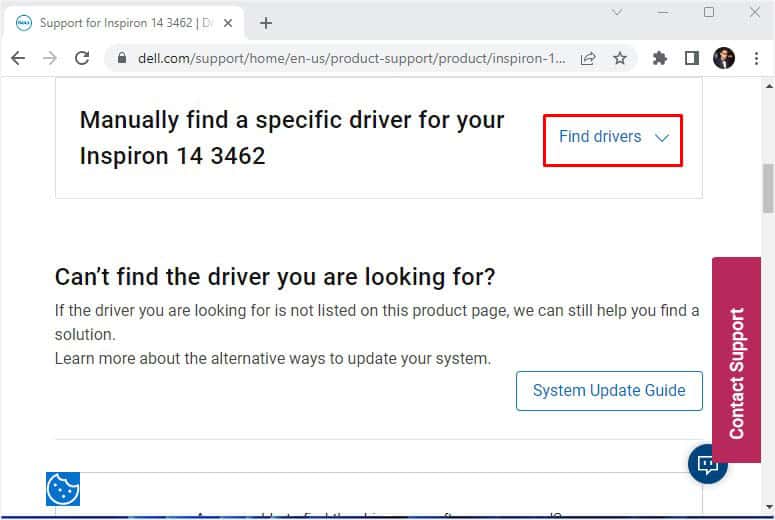The height and width of the screenshot is (520, 775).
Task: Open the System Update Guide
Action: (x=609, y=390)
